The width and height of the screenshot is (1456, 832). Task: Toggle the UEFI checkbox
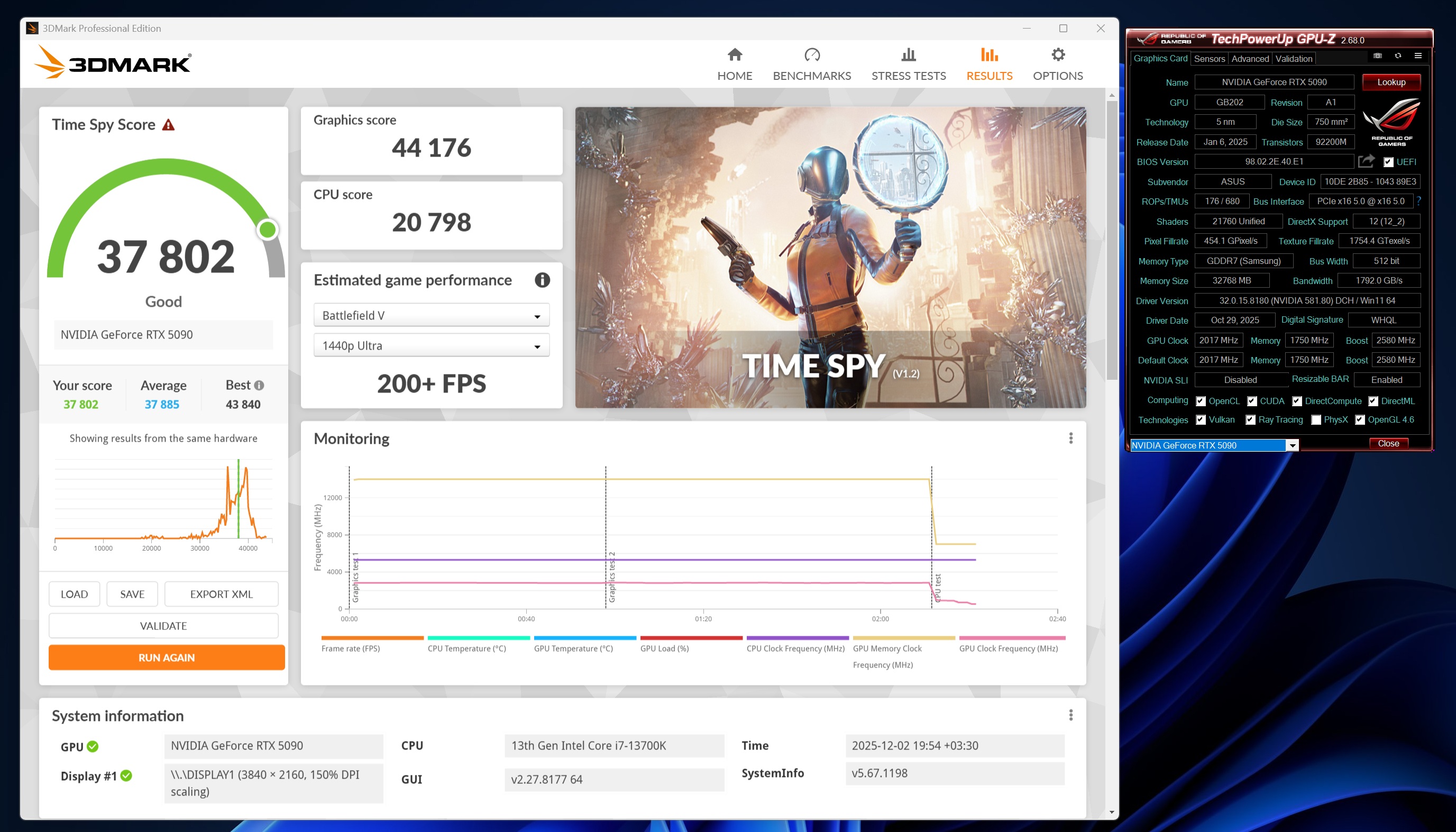1389,162
